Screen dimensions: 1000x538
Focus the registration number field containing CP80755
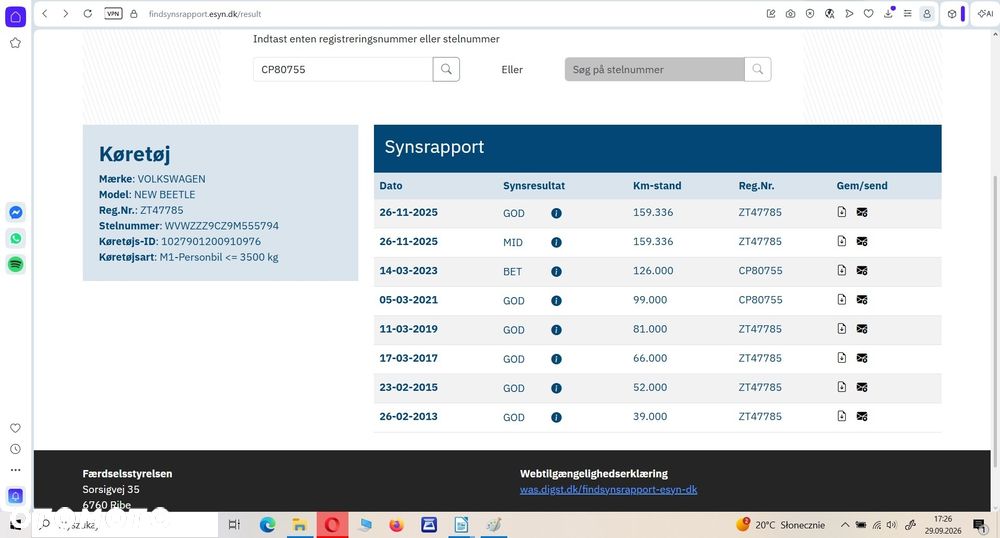343,69
